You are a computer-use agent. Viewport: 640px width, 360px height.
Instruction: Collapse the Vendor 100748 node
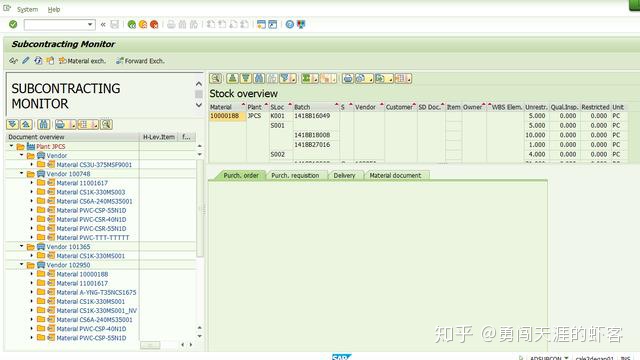[x=22, y=173]
